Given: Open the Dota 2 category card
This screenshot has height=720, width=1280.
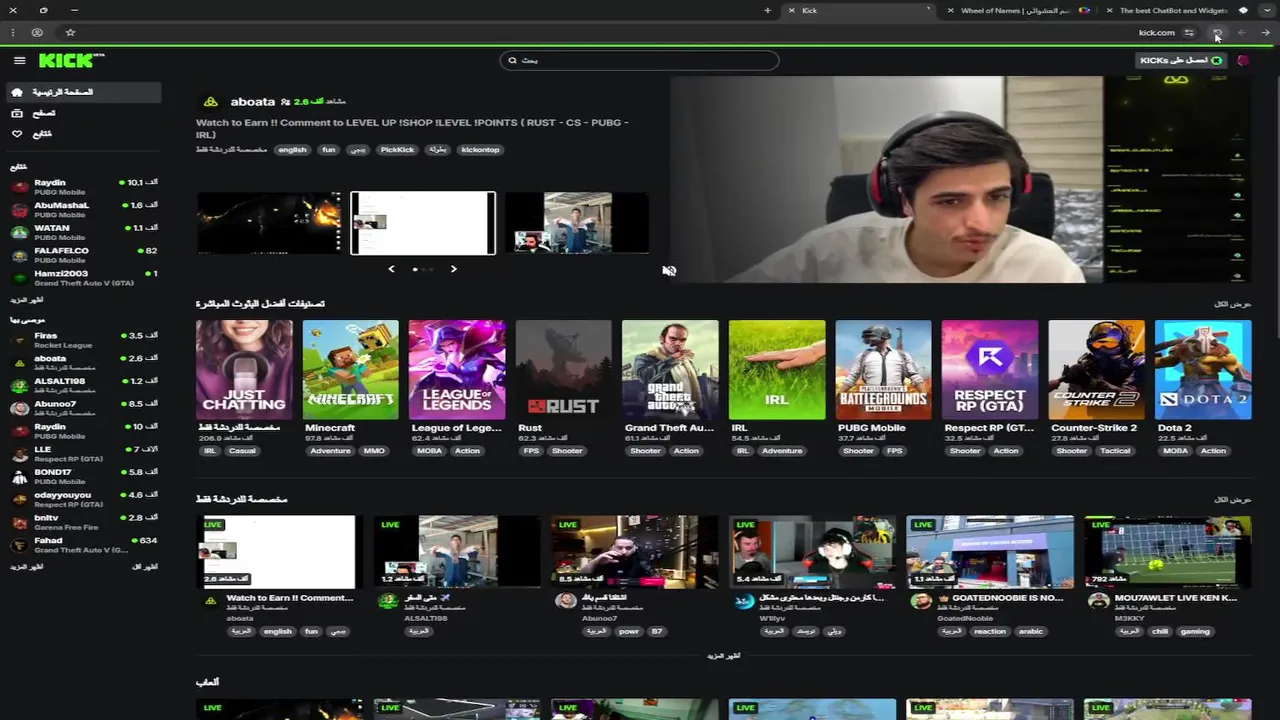Looking at the screenshot, I should click(x=1203, y=369).
